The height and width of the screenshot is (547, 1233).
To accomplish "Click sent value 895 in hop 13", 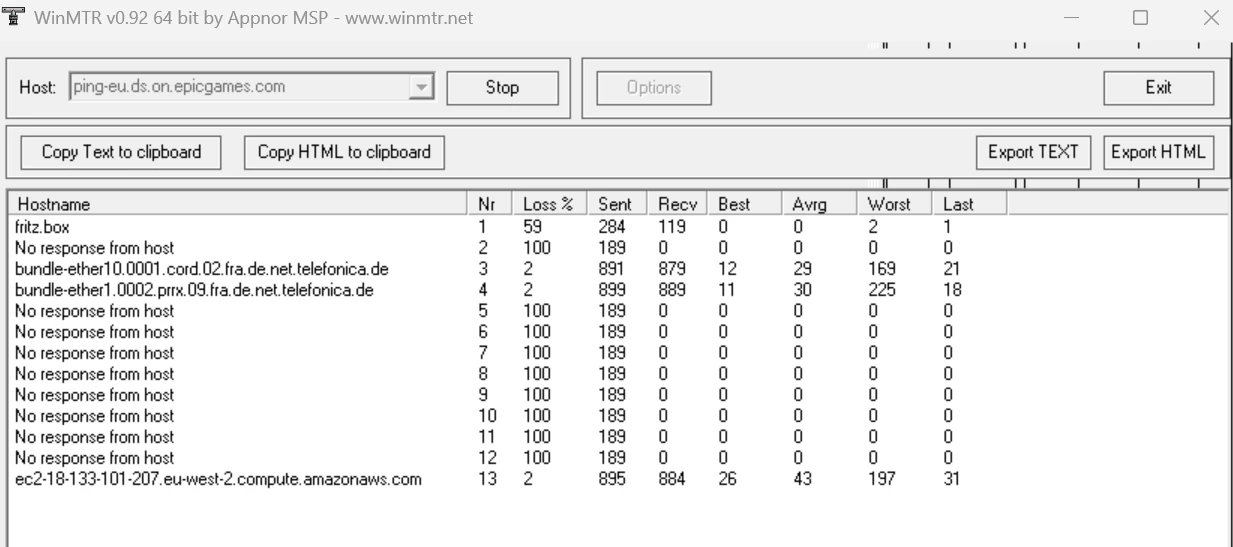I will (611, 479).
